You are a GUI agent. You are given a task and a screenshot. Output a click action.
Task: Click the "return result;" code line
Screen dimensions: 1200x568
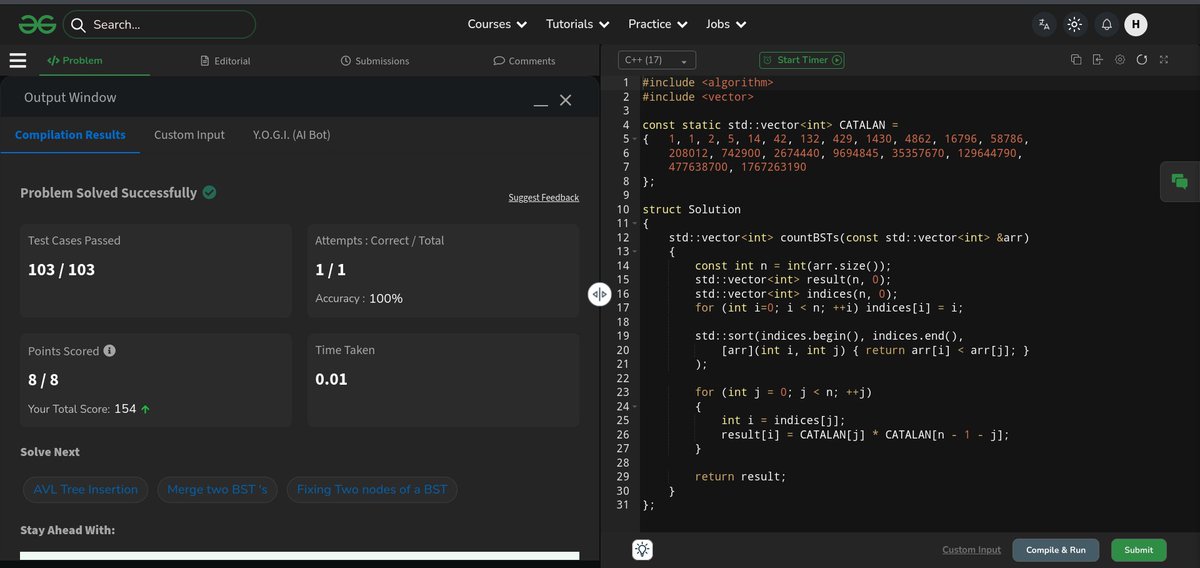[740, 477]
